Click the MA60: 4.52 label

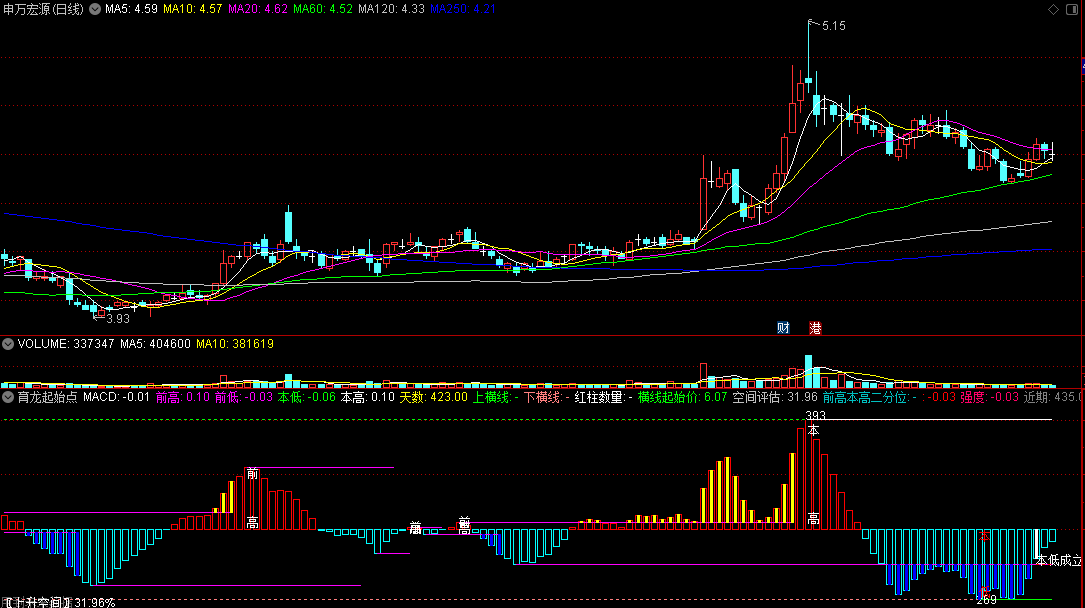[322, 9]
